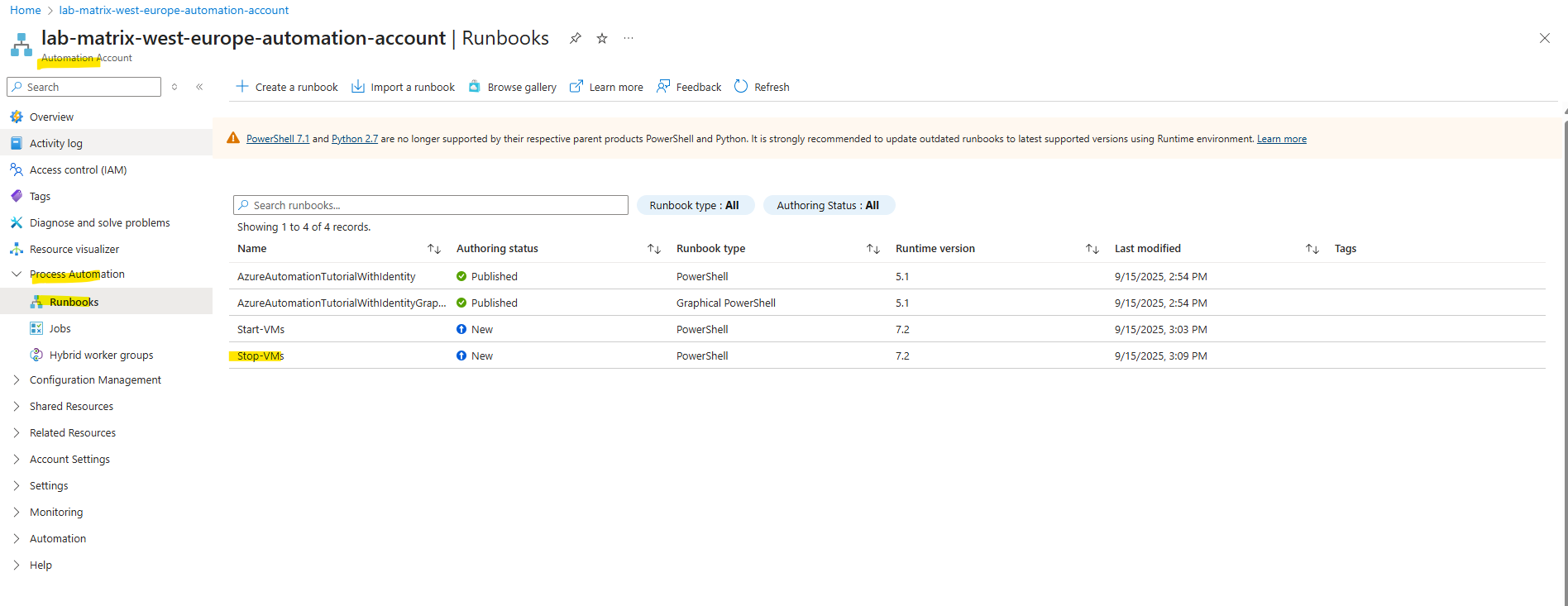Open Access control (IAM) menu item
1568x606 pixels.
coord(78,169)
